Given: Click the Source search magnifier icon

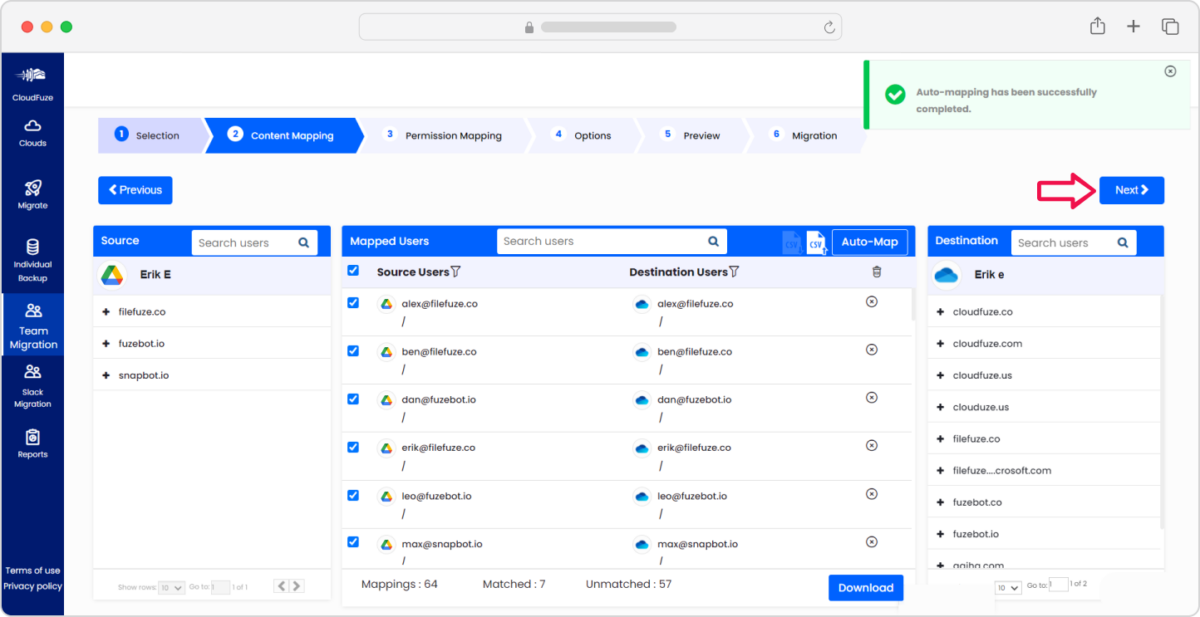Looking at the screenshot, I should pos(304,242).
